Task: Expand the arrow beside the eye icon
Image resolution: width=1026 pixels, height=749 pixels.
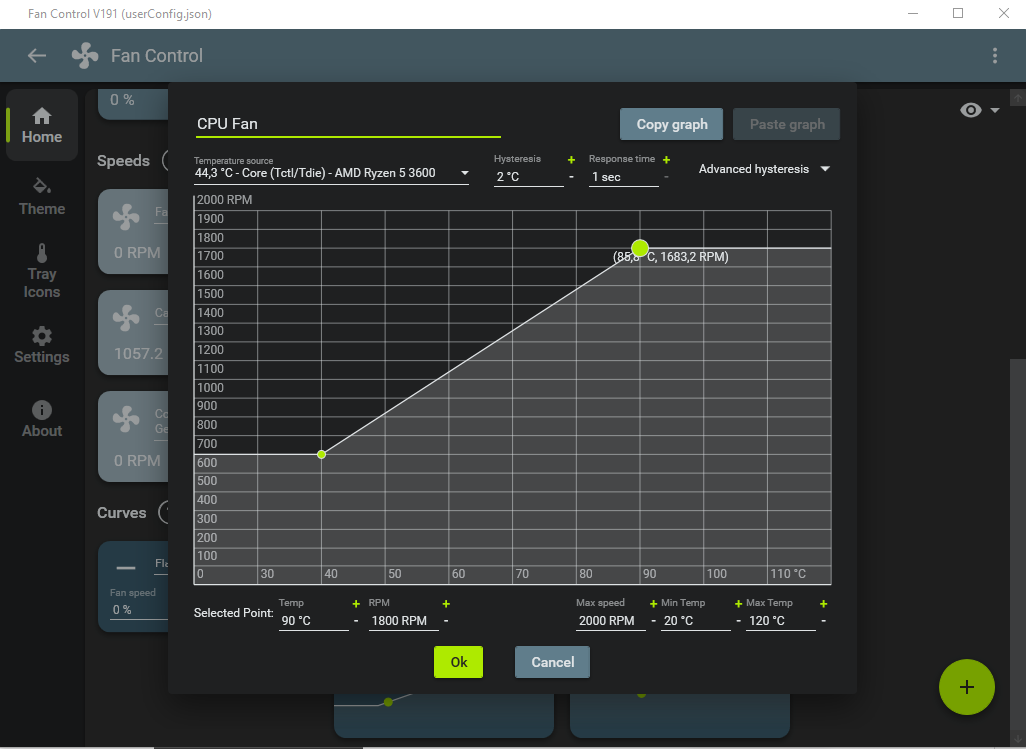Action: pos(995,110)
